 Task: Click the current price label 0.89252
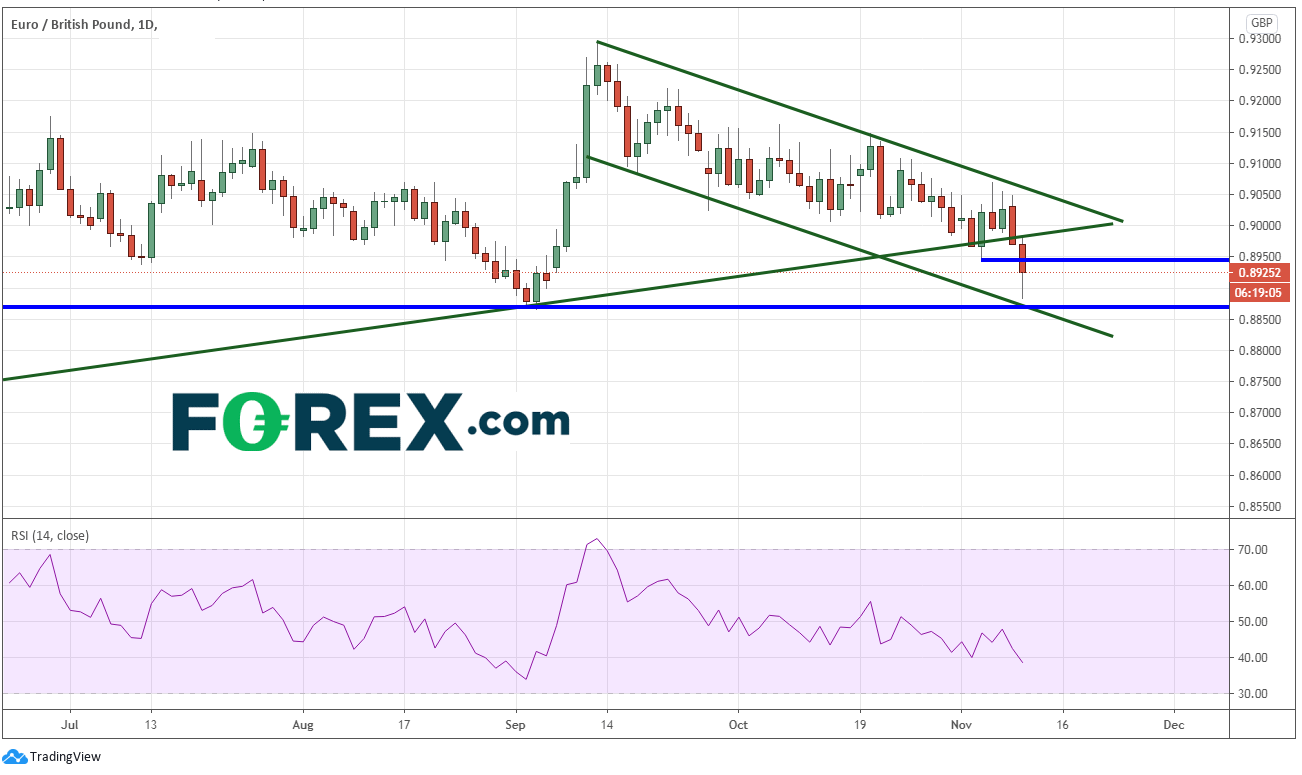(x=1257, y=273)
